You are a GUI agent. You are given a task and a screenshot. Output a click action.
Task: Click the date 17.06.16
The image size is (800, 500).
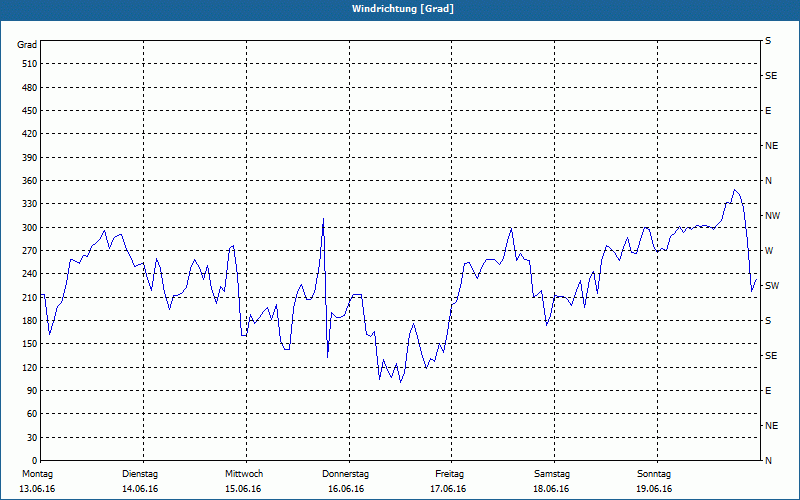point(448,489)
